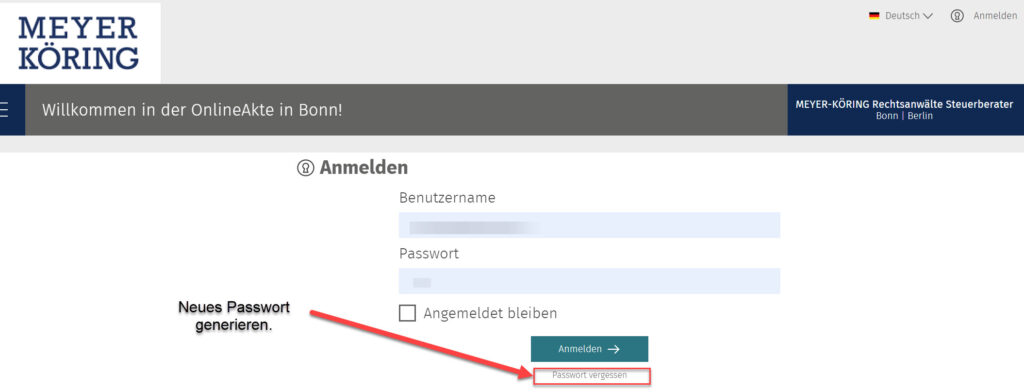Focus the Passwort input field
The height and width of the screenshot is (392, 1024).
(589, 281)
